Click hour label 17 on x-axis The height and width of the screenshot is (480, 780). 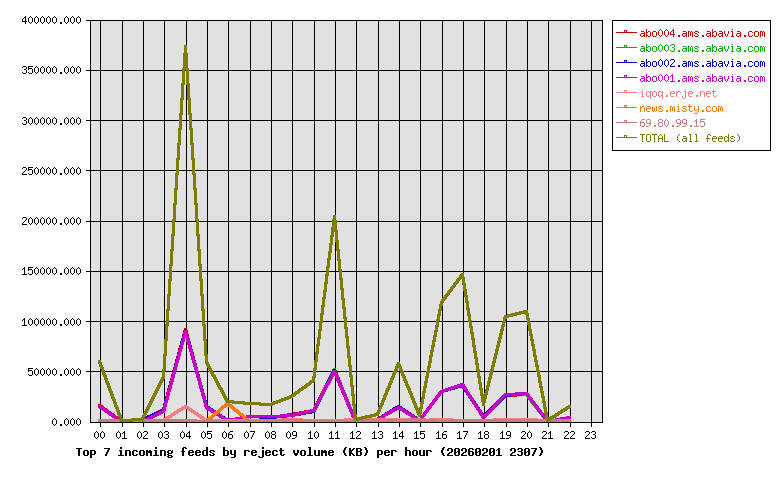tap(463, 435)
